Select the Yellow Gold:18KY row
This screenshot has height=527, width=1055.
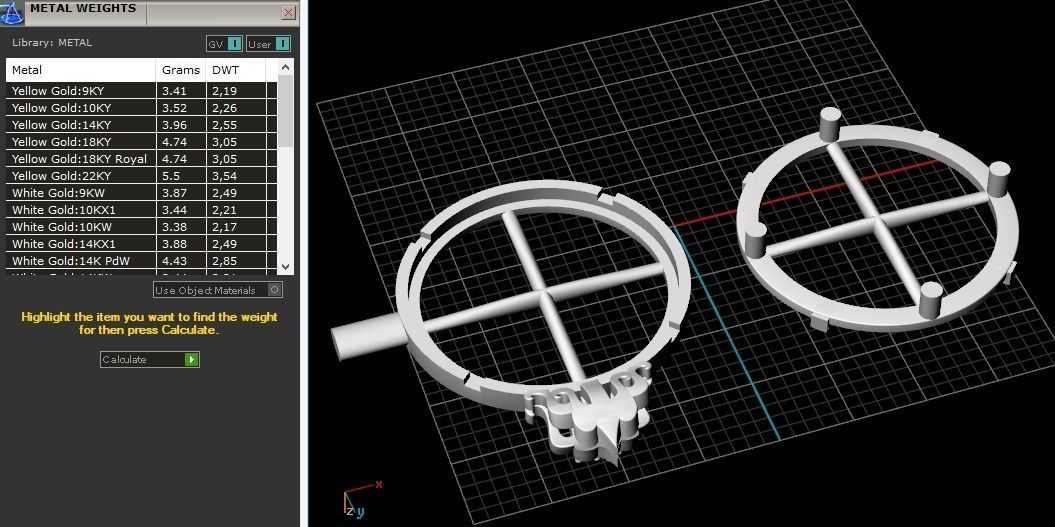pyautogui.click(x=141, y=141)
